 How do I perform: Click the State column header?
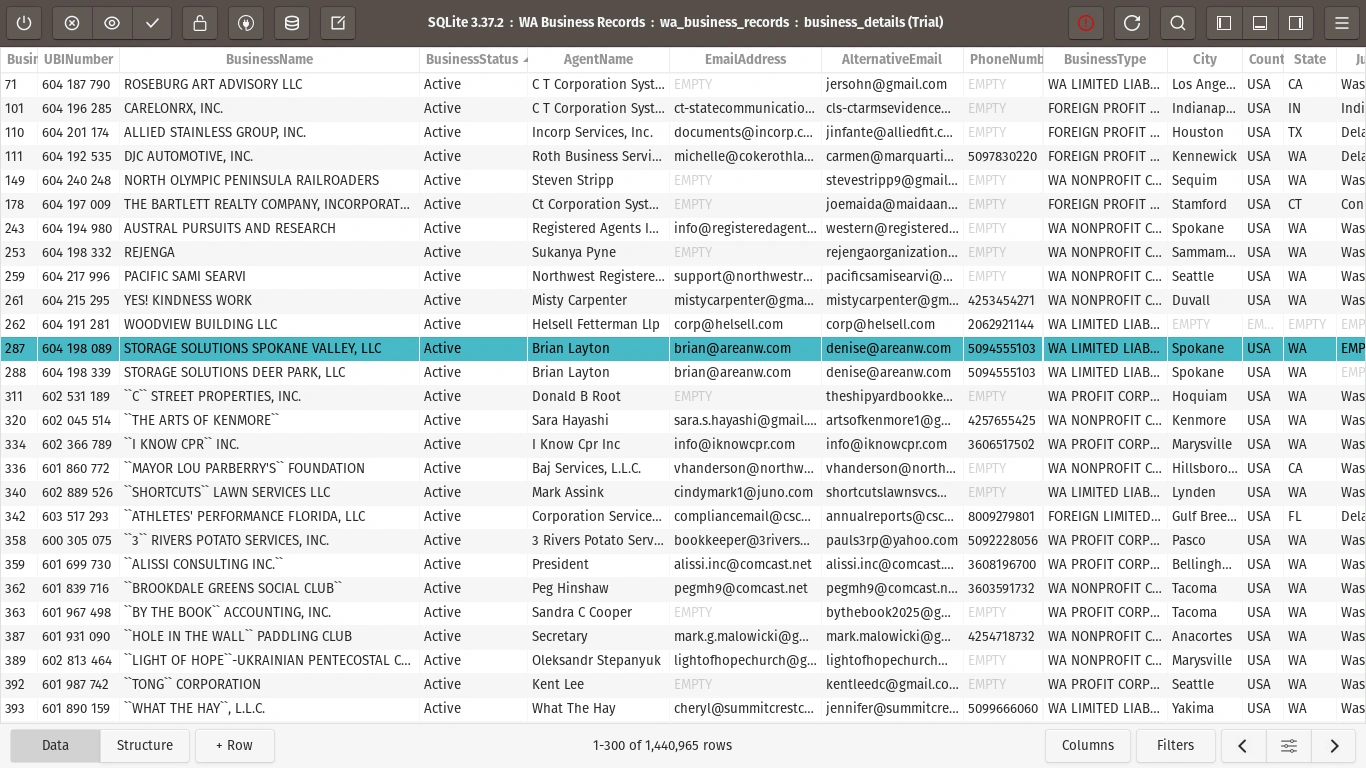[1310, 59]
